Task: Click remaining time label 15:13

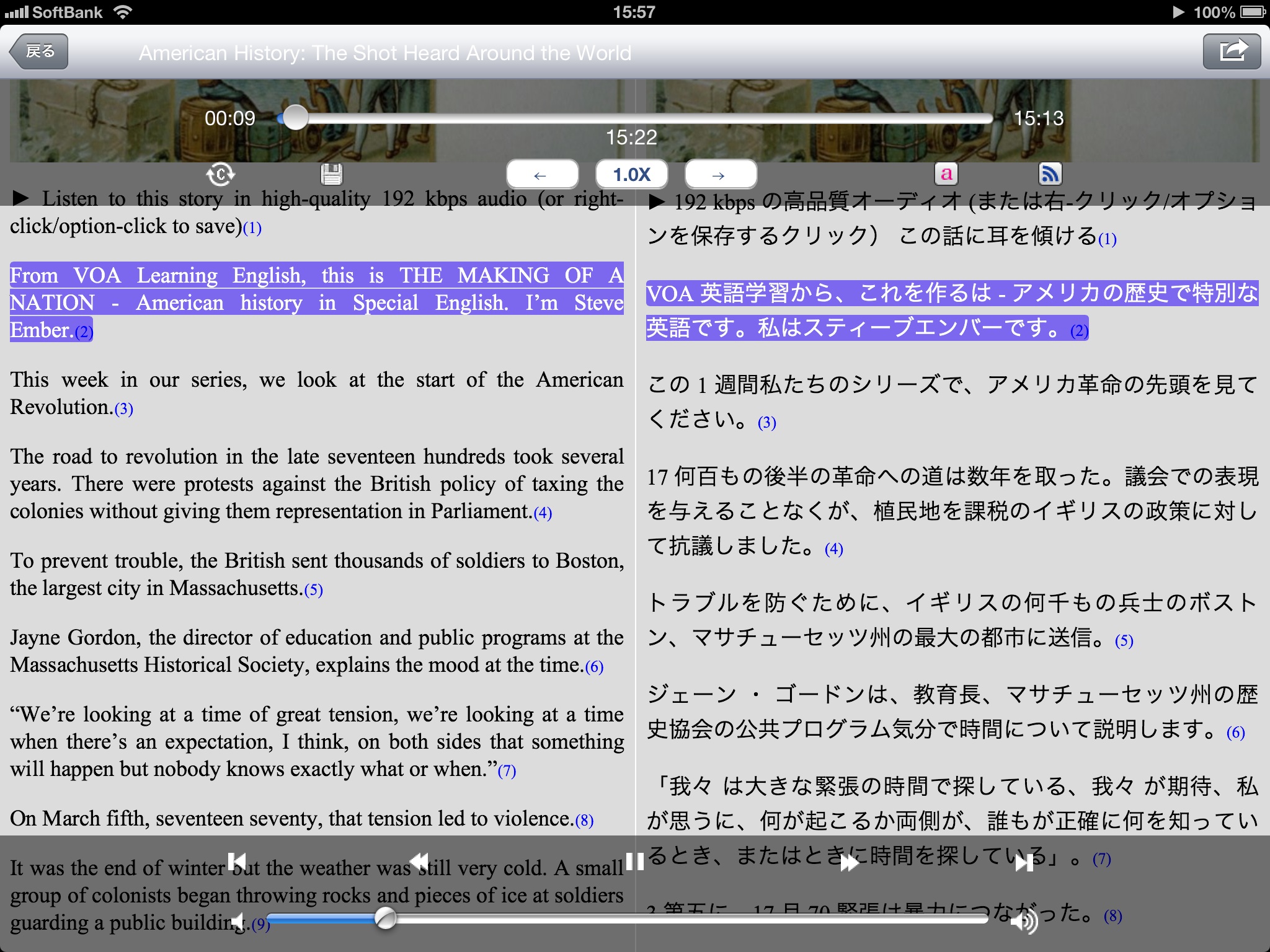Action: click(1039, 118)
